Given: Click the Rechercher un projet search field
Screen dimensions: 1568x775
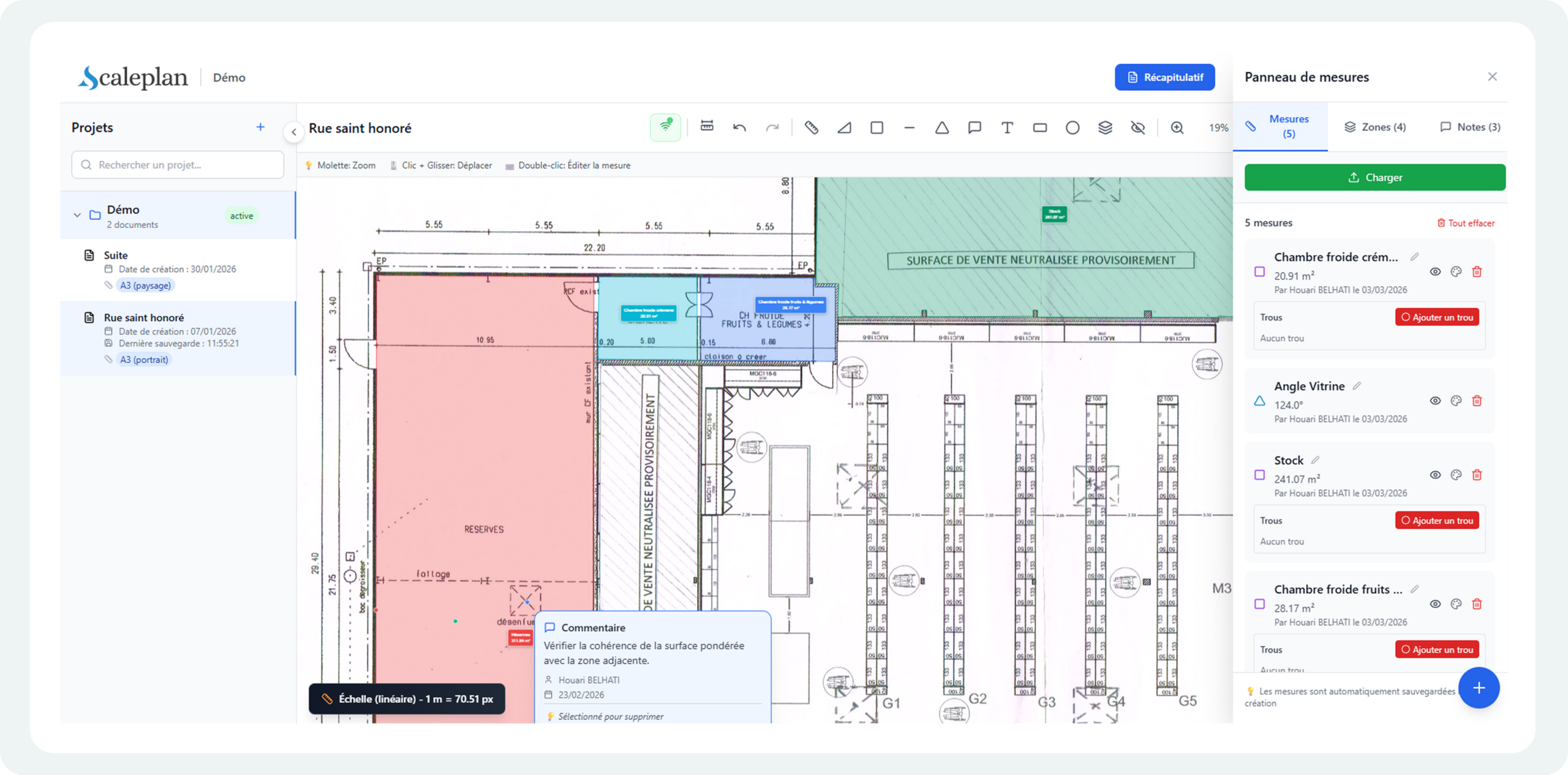Looking at the screenshot, I should pos(178,165).
